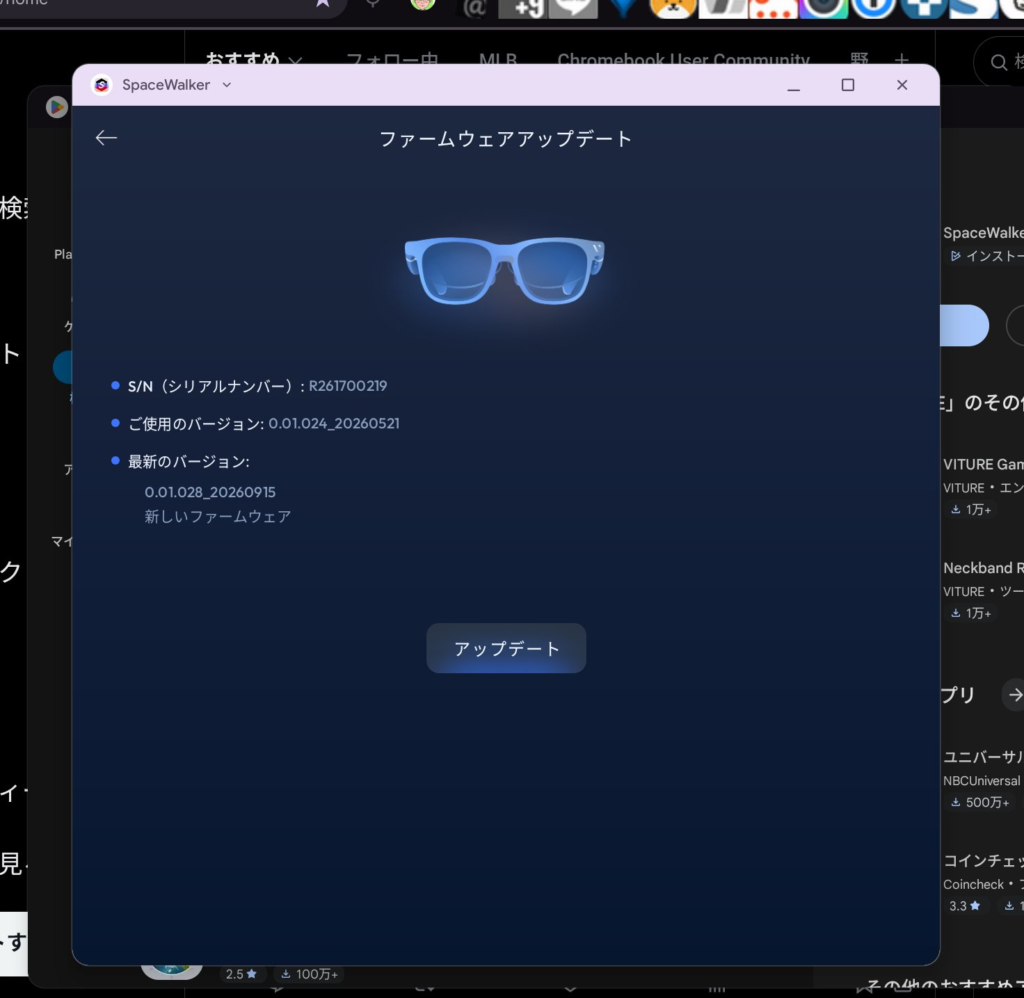
Task: Close the SpaceWalker window
Action: pos(902,85)
